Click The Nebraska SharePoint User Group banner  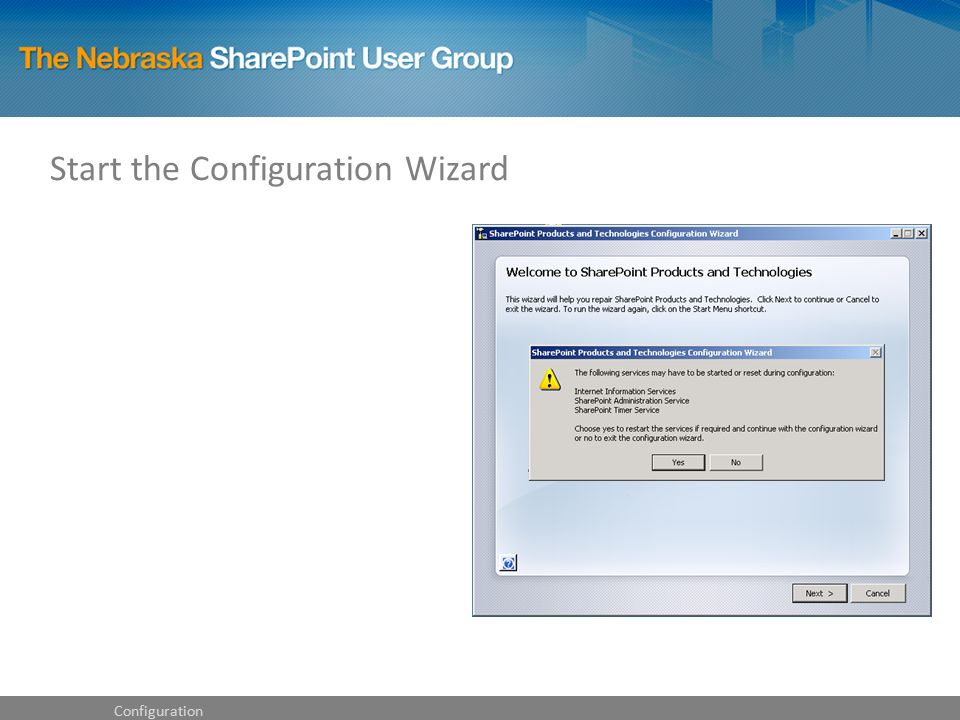tap(266, 59)
